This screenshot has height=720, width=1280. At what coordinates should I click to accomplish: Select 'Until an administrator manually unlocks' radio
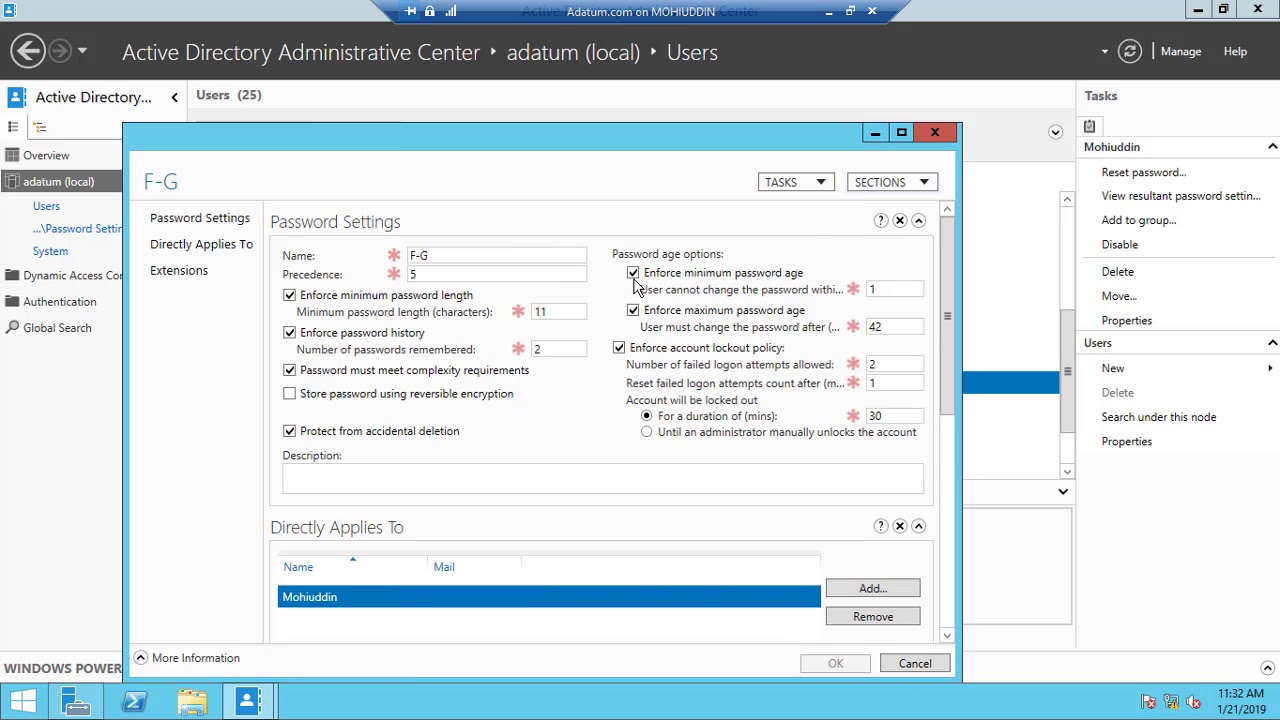tap(647, 432)
